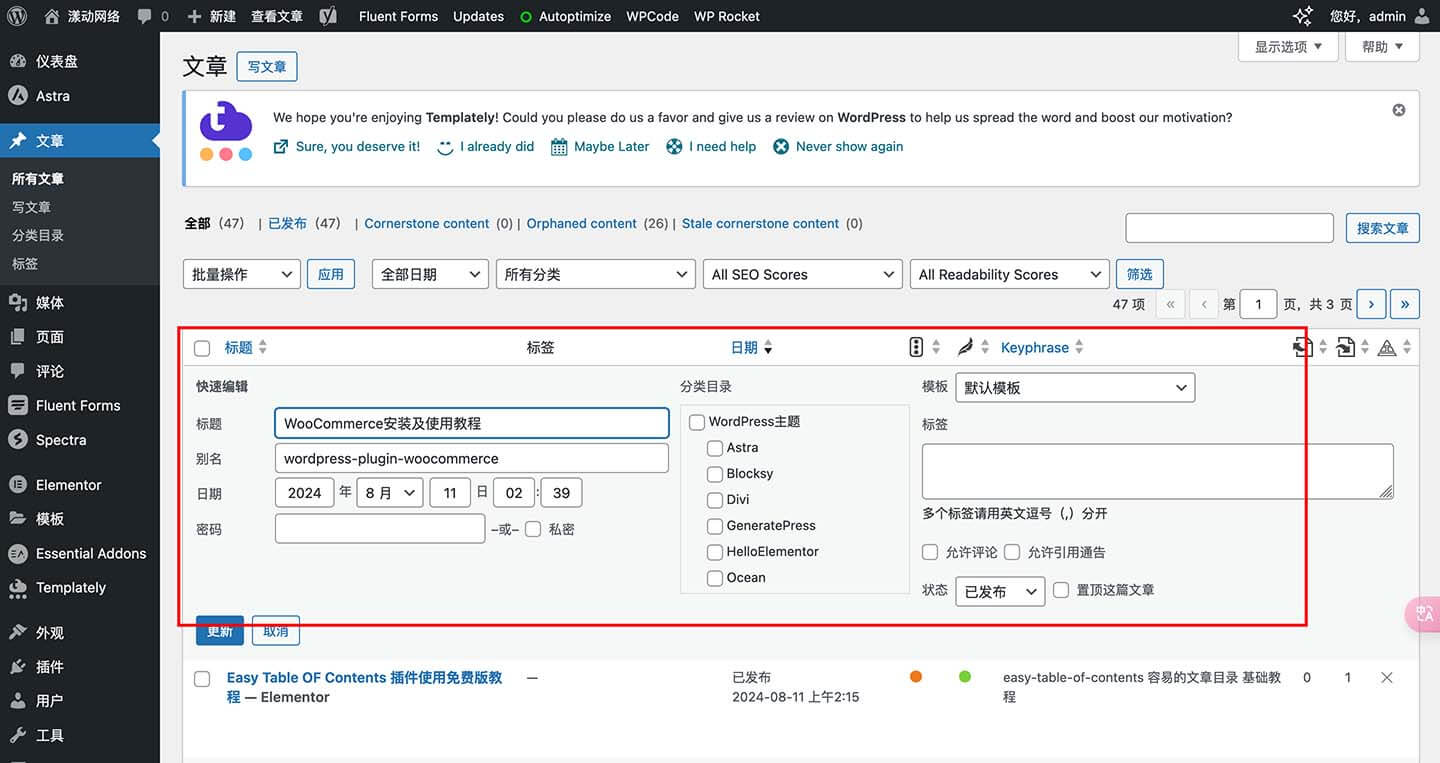This screenshot has height=763, width=1440.
Task: Open Astra in the sidebar
Action: (x=80, y=96)
